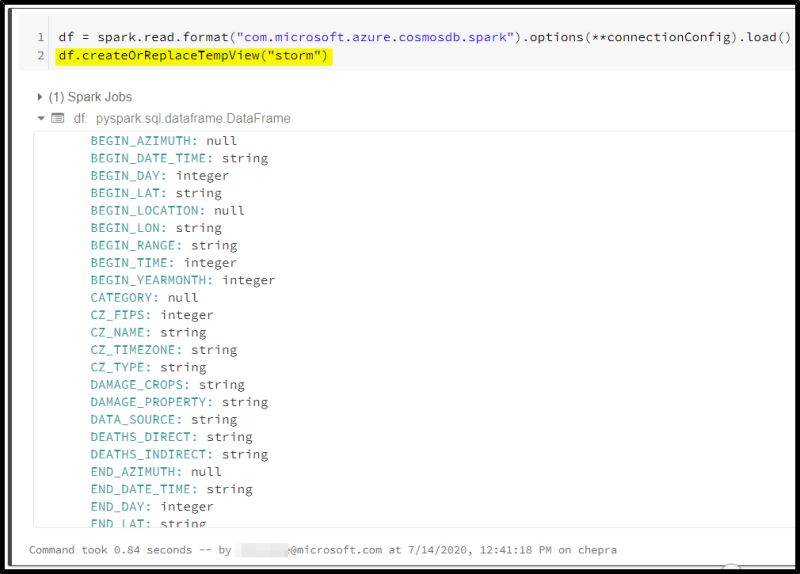This screenshot has height=574, width=800.
Task: Select the CZ_FIPS: integer row
Action: tap(152, 315)
